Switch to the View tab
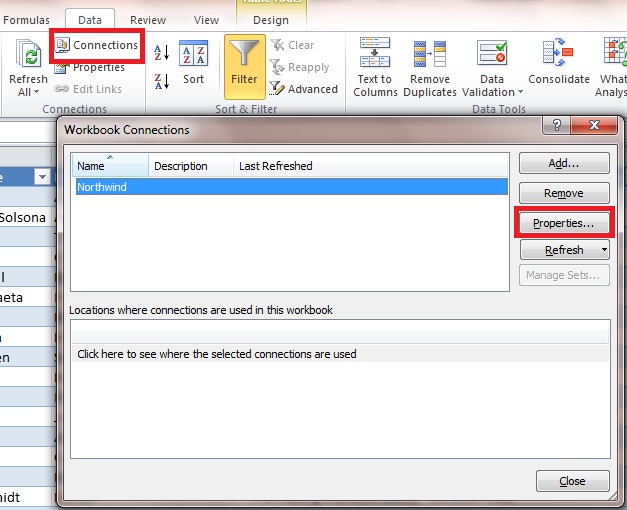This screenshot has height=510, width=627. click(206, 19)
